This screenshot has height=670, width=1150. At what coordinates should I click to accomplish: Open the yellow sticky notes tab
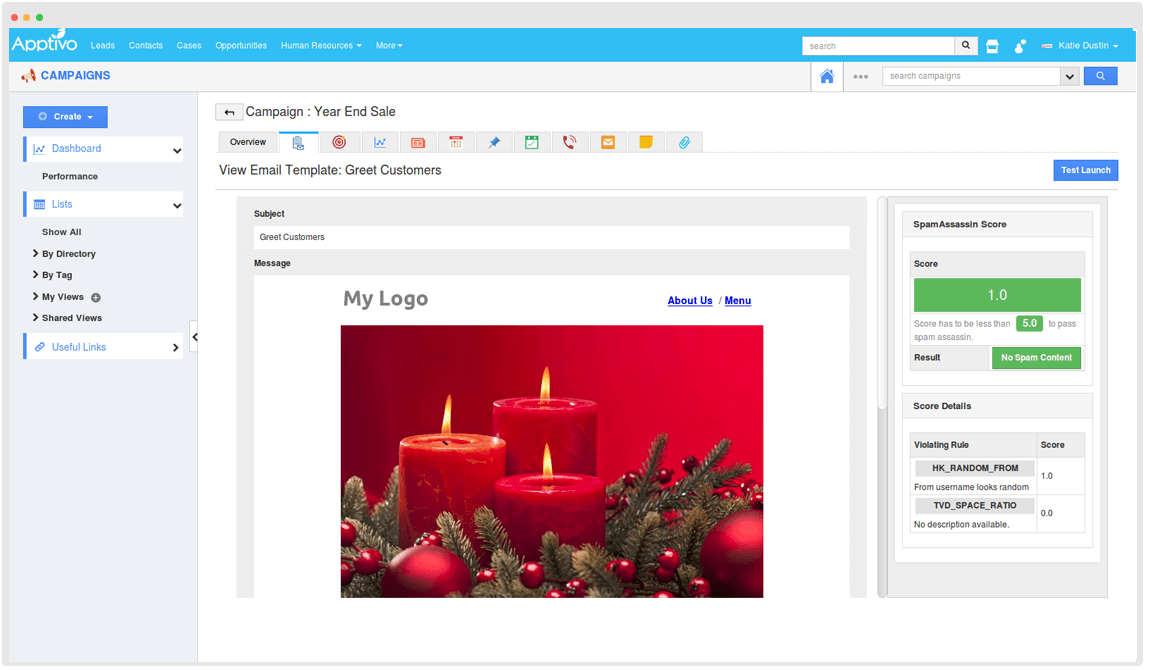(x=646, y=142)
